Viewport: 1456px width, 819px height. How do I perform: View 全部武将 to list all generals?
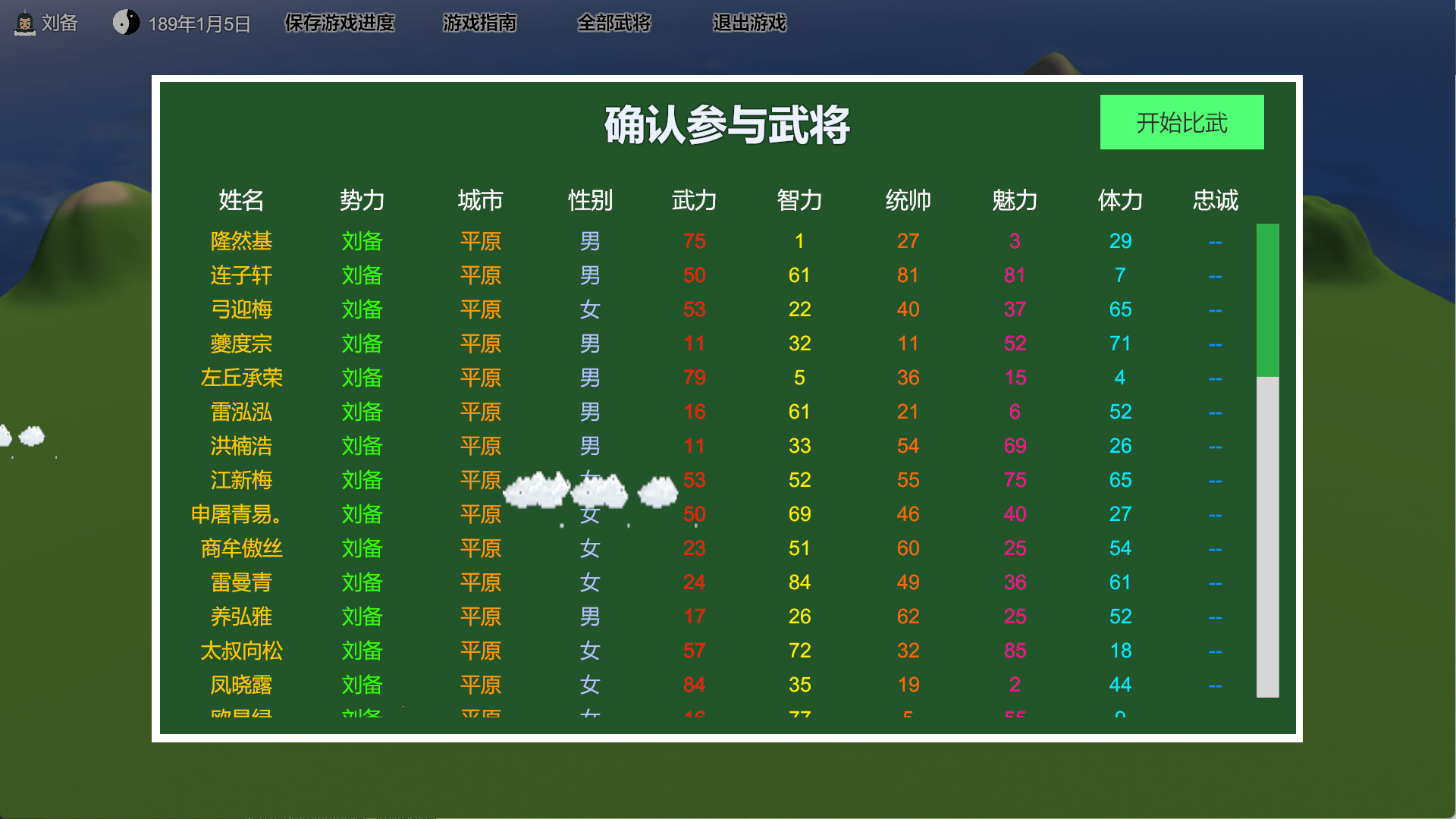(x=614, y=24)
